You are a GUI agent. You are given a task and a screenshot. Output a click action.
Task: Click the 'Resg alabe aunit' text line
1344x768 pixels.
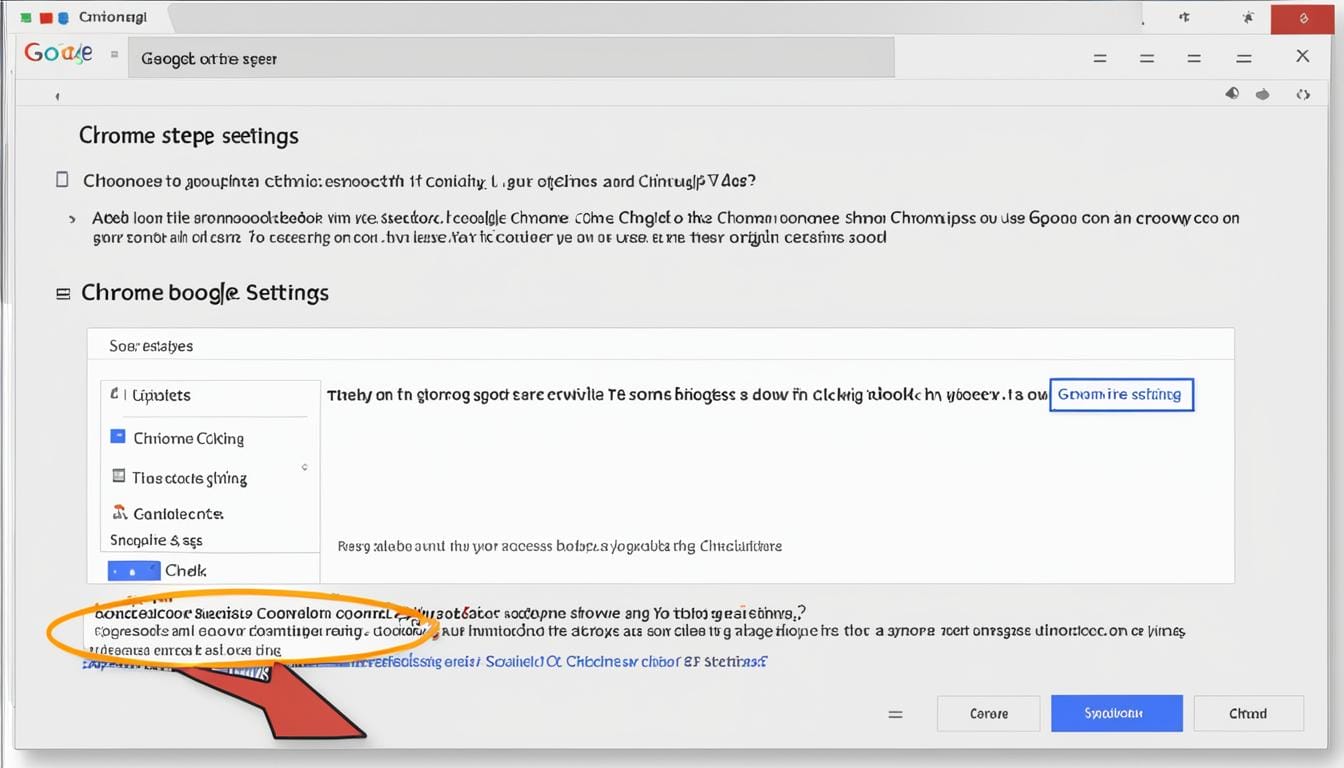tap(560, 546)
